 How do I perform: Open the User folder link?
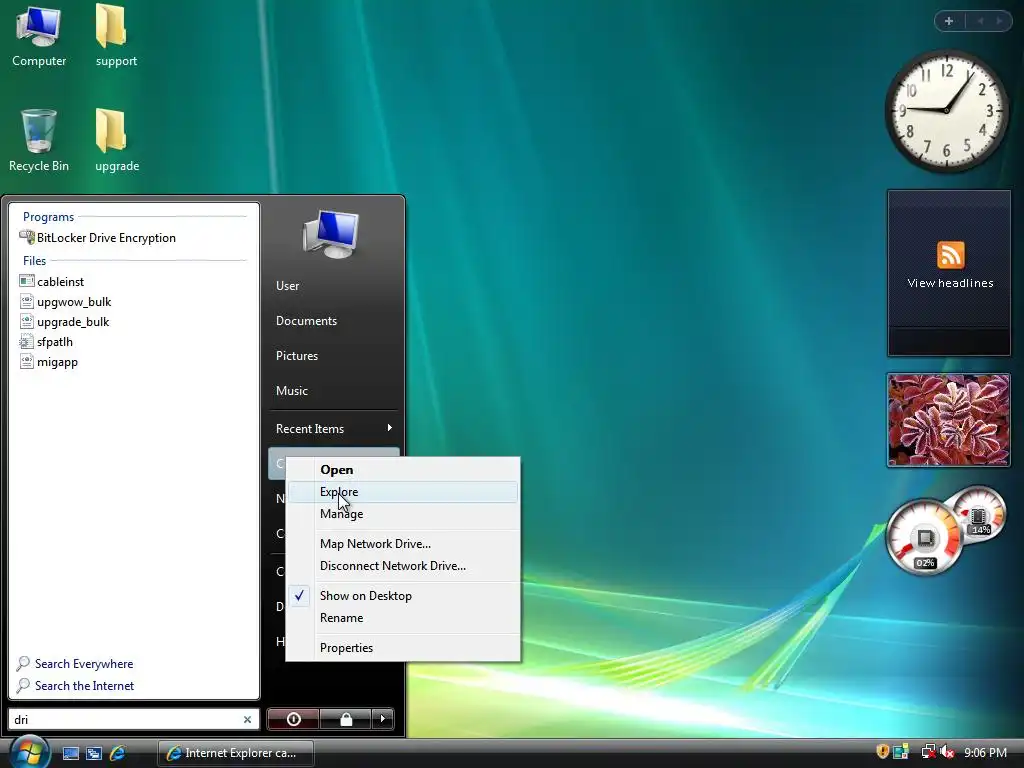[x=287, y=285]
